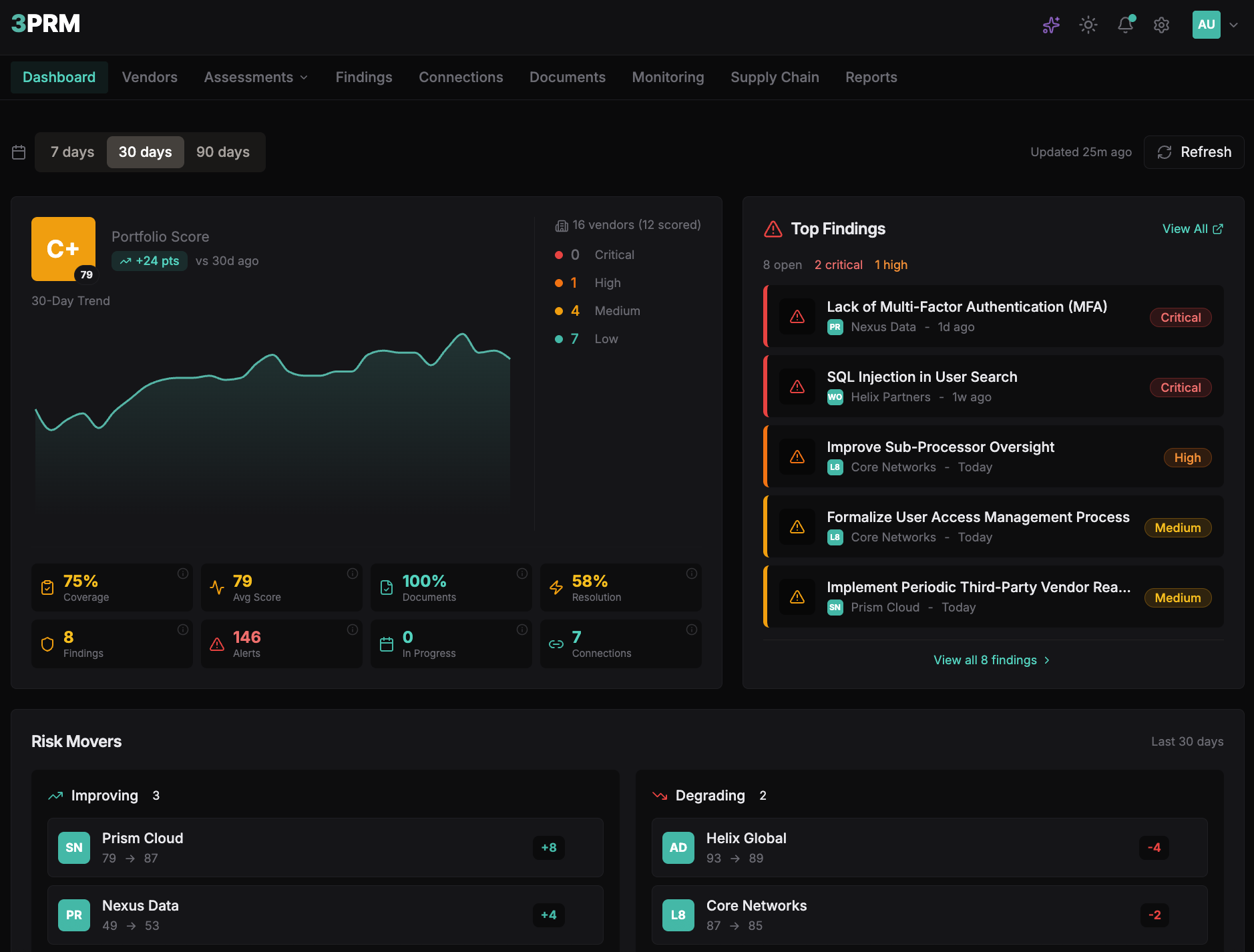
Task: Click the building icon next to 16 vendors
Action: (x=561, y=225)
